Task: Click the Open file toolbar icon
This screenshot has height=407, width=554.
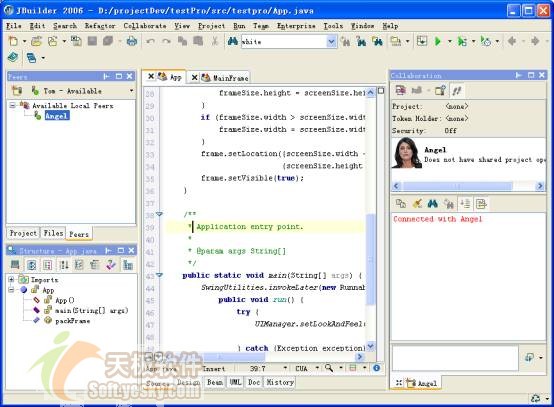Action: point(36,41)
